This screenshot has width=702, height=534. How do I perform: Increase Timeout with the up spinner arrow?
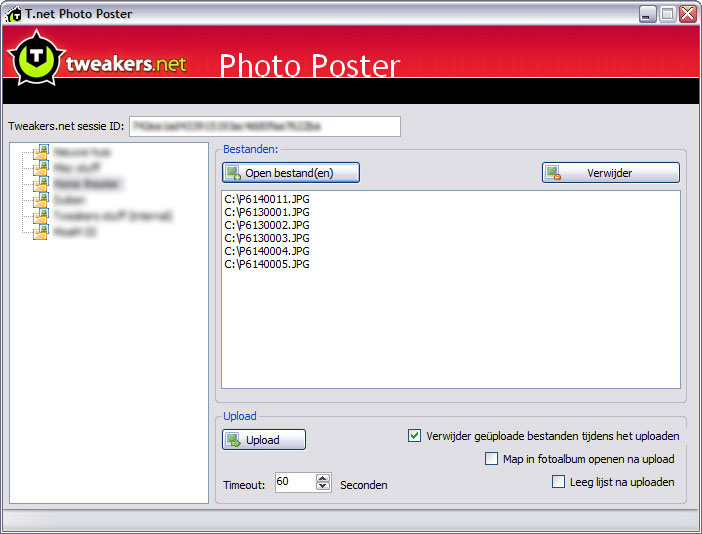click(323, 478)
